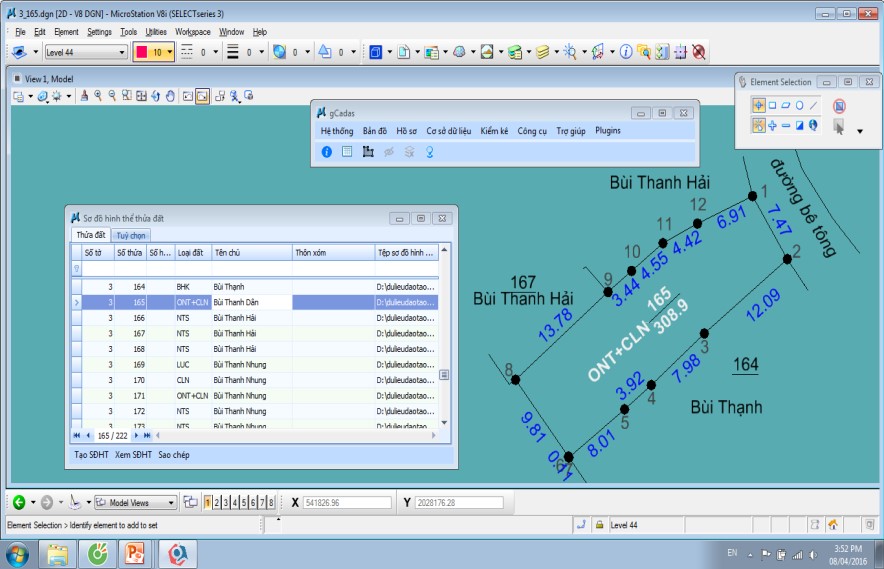Select the Line selection tool in Element Selection
The width and height of the screenshot is (884, 569).
click(x=813, y=104)
